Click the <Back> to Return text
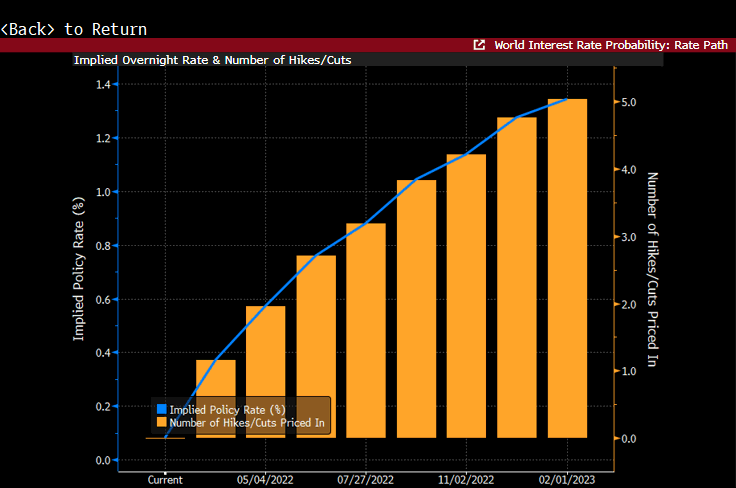The height and width of the screenshot is (488, 736). [x=74, y=29]
